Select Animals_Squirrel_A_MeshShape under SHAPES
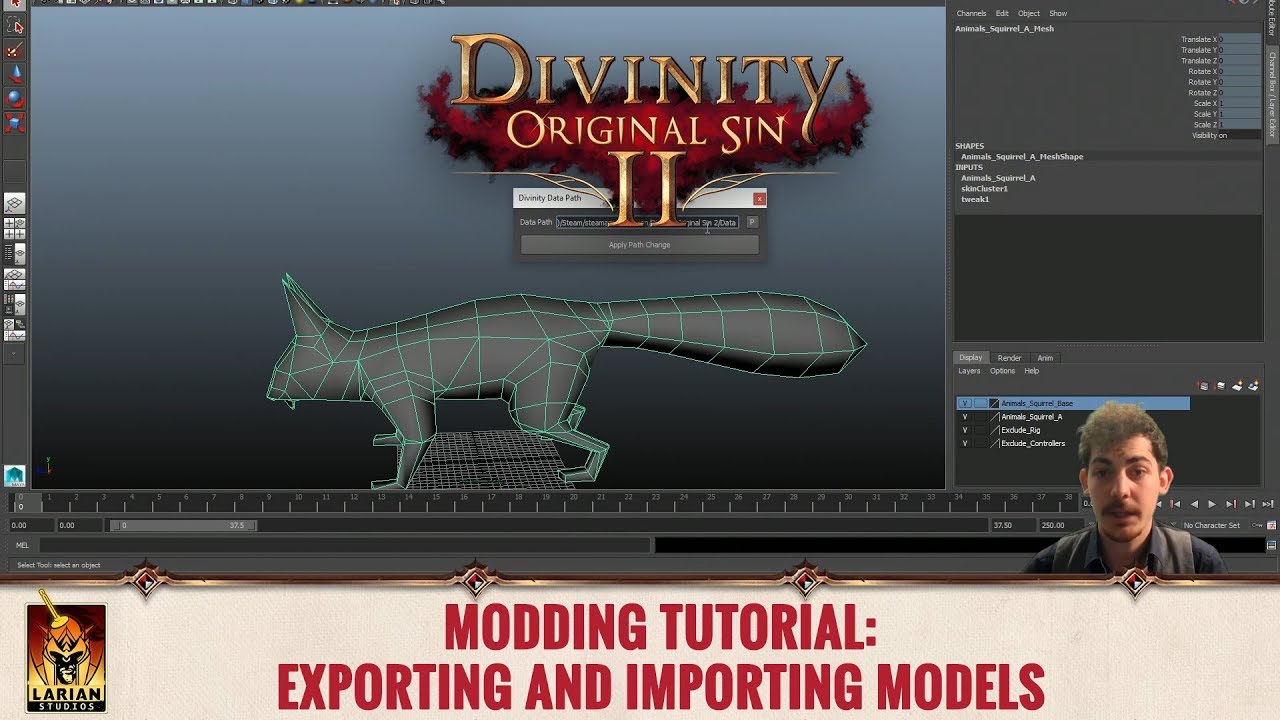The height and width of the screenshot is (720, 1280). pos(1022,157)
